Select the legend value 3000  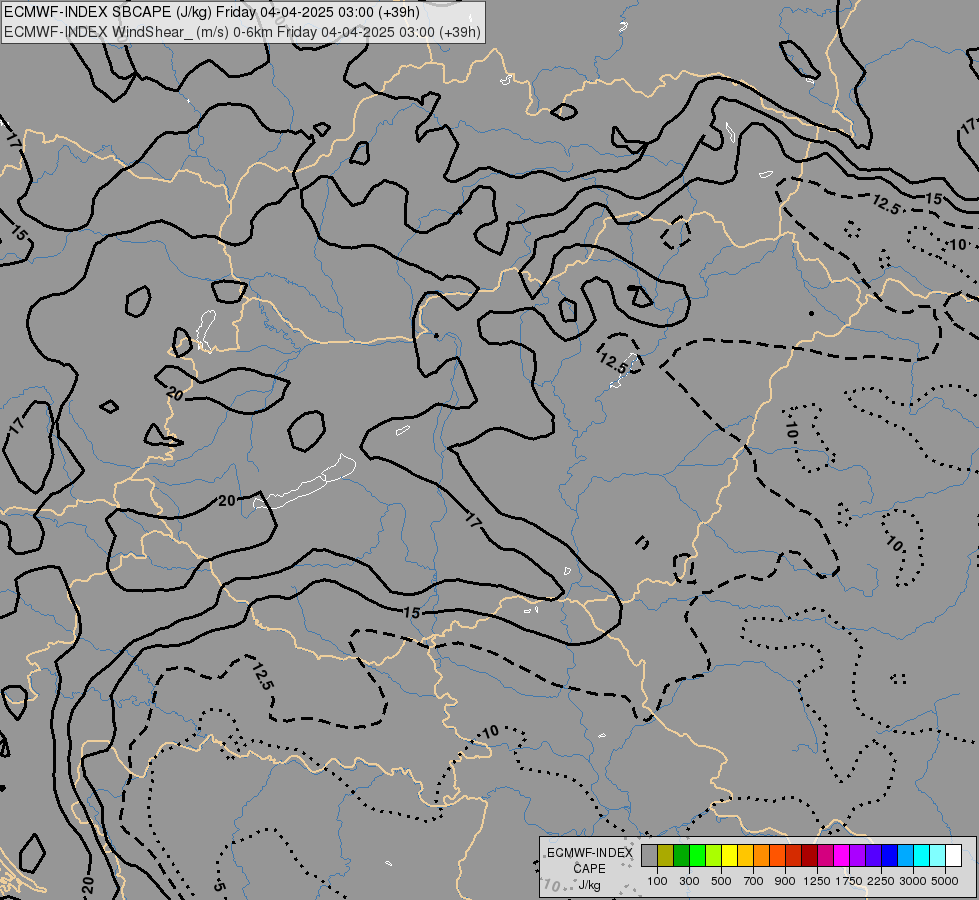913,881
